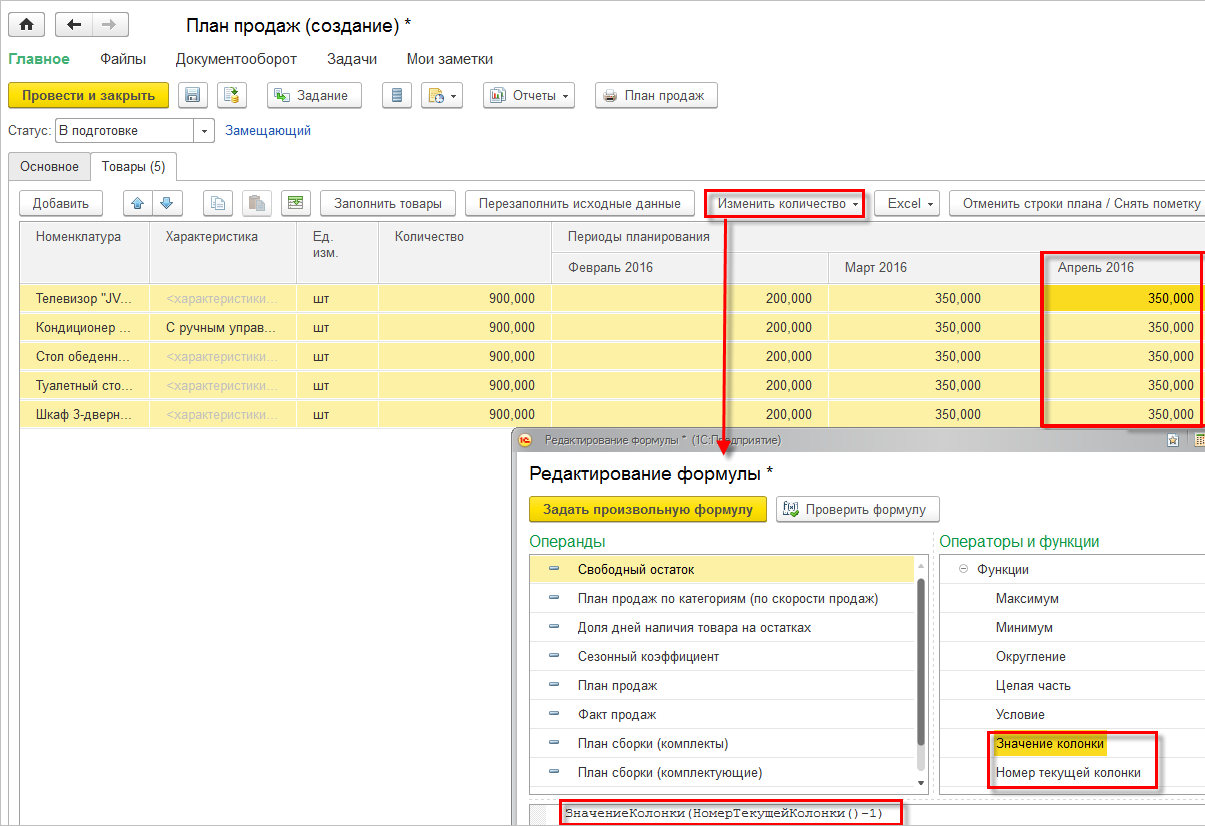
Task: Save the document with diskette icon
Action: coord(193,95)
